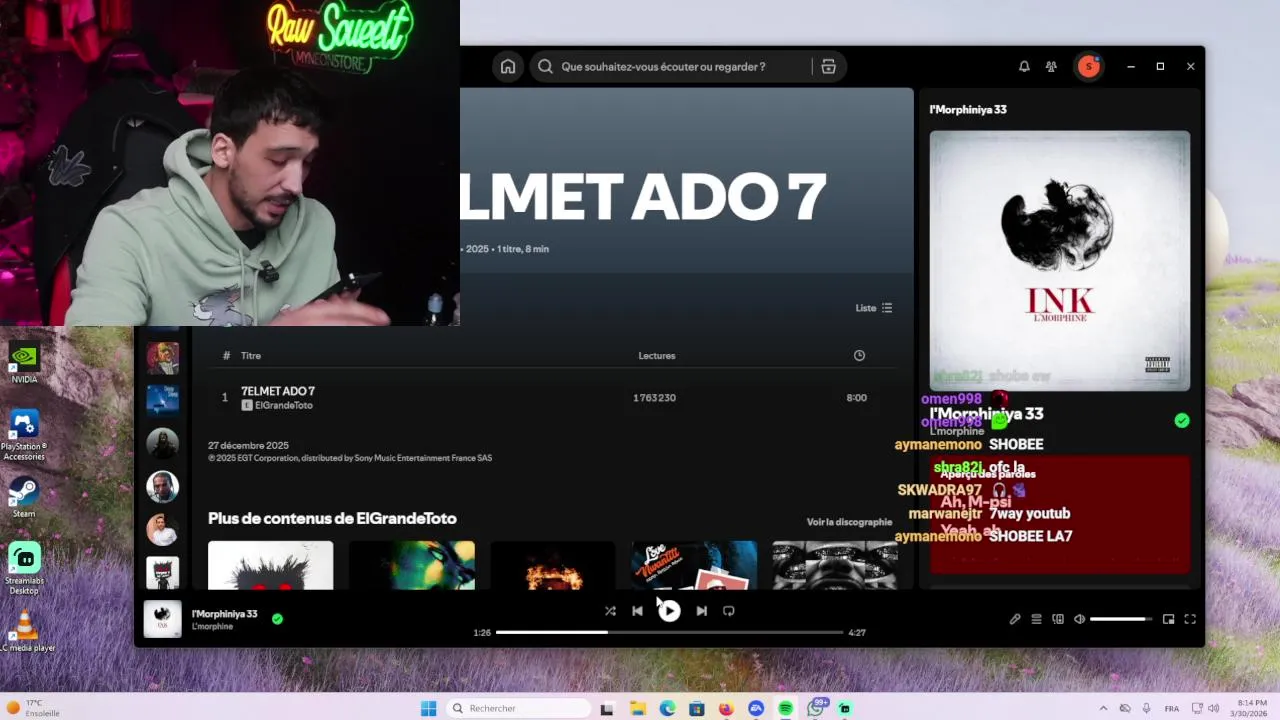Launch Steam from the desktop
The height and width of the screenshot is (720, 1280).
(24, 497)
